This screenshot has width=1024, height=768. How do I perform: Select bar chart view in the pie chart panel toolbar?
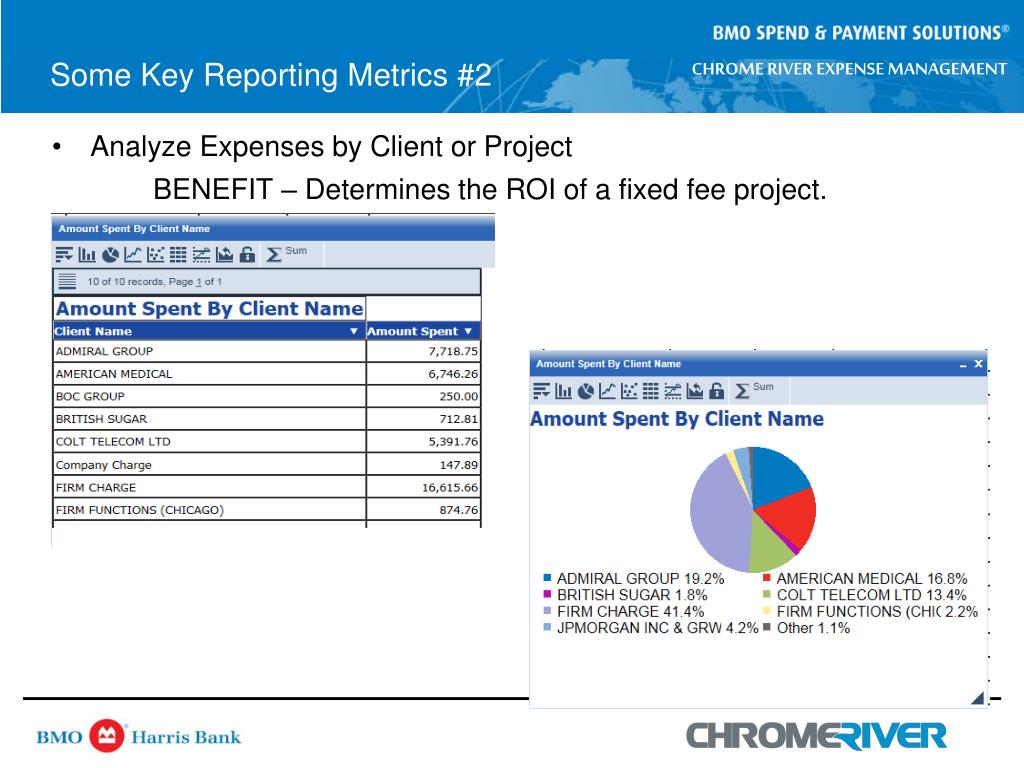[564, 391]
